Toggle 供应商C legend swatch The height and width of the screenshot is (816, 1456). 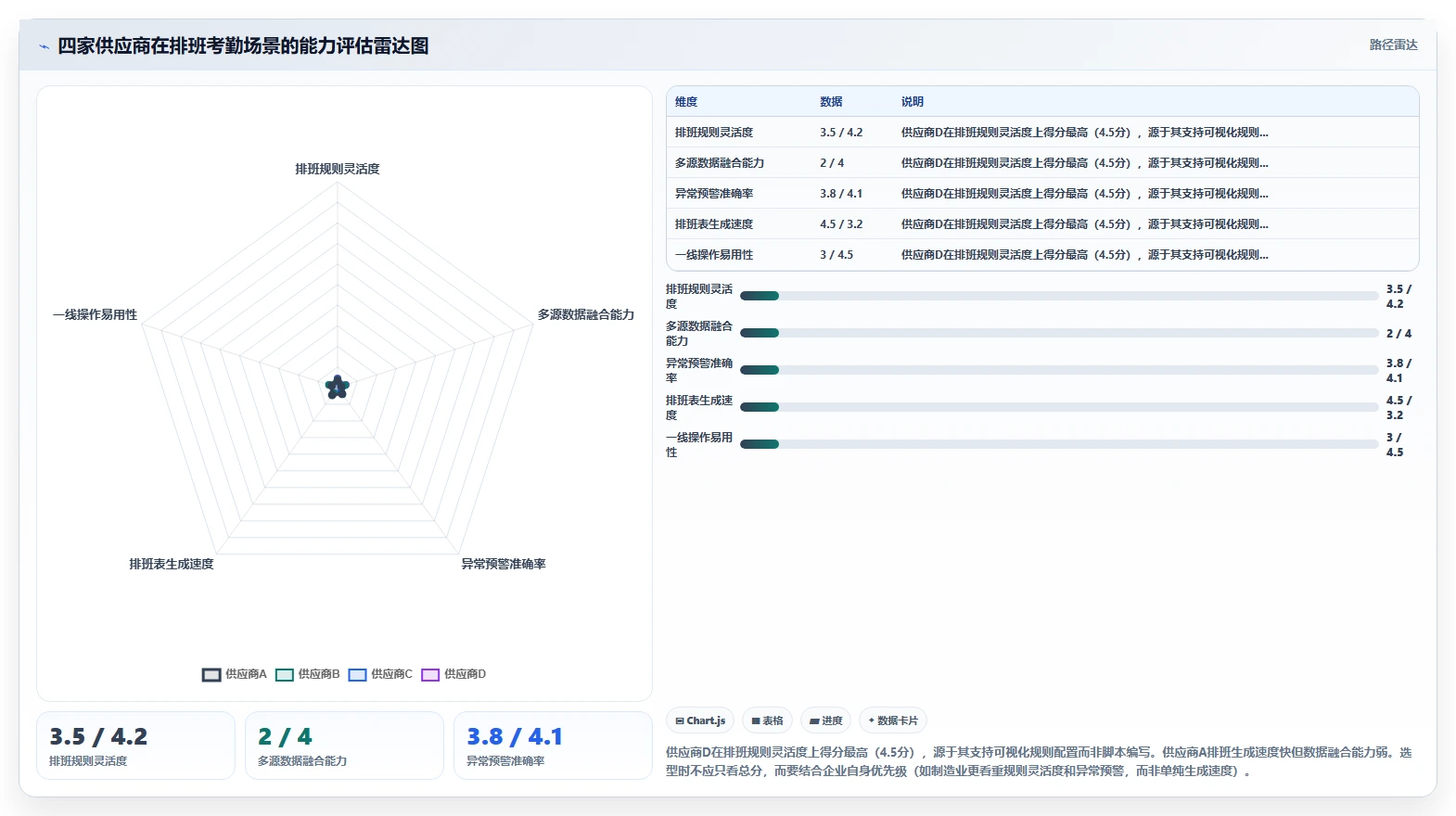(357, 675)
